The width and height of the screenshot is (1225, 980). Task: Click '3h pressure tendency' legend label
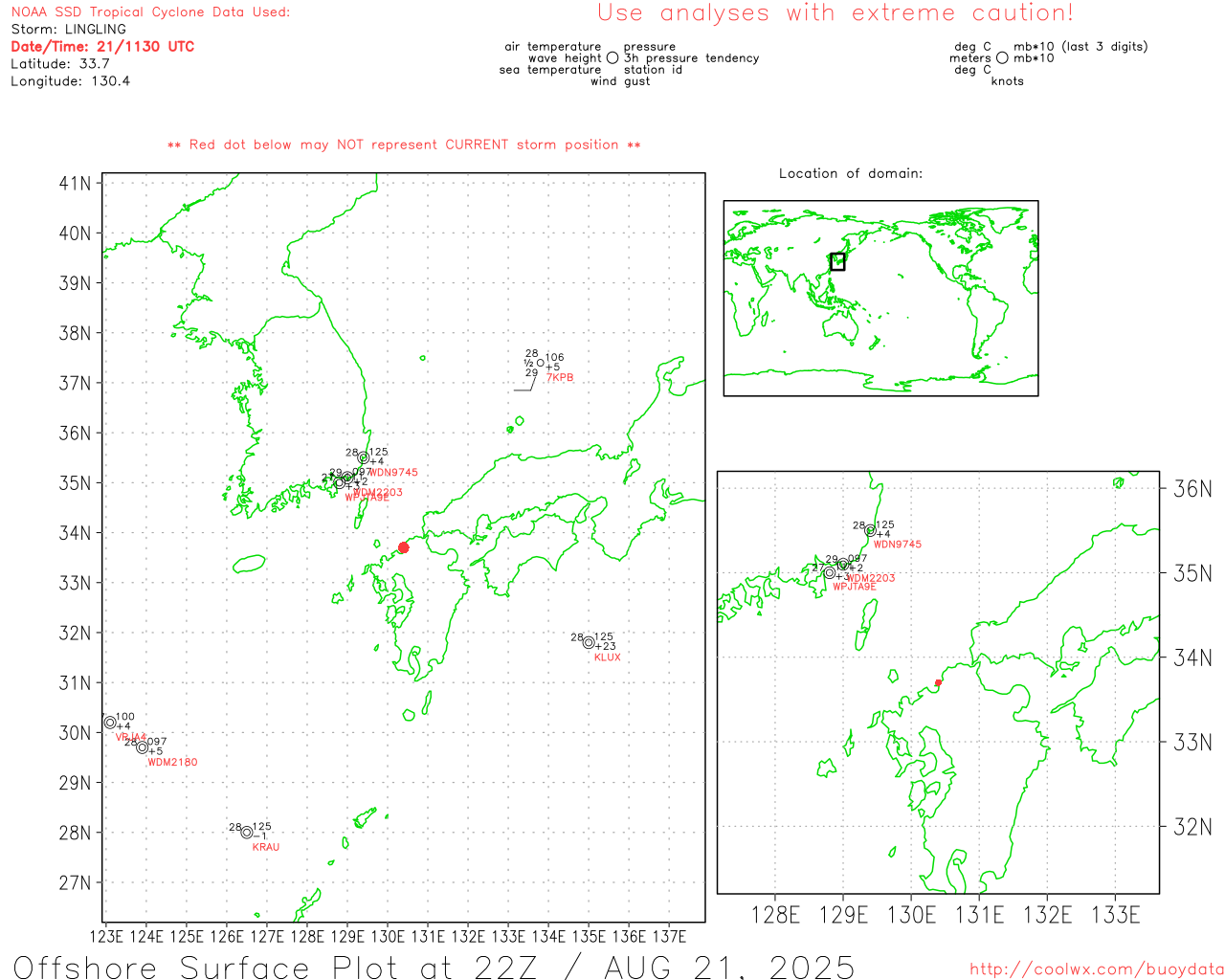[691, 58]
